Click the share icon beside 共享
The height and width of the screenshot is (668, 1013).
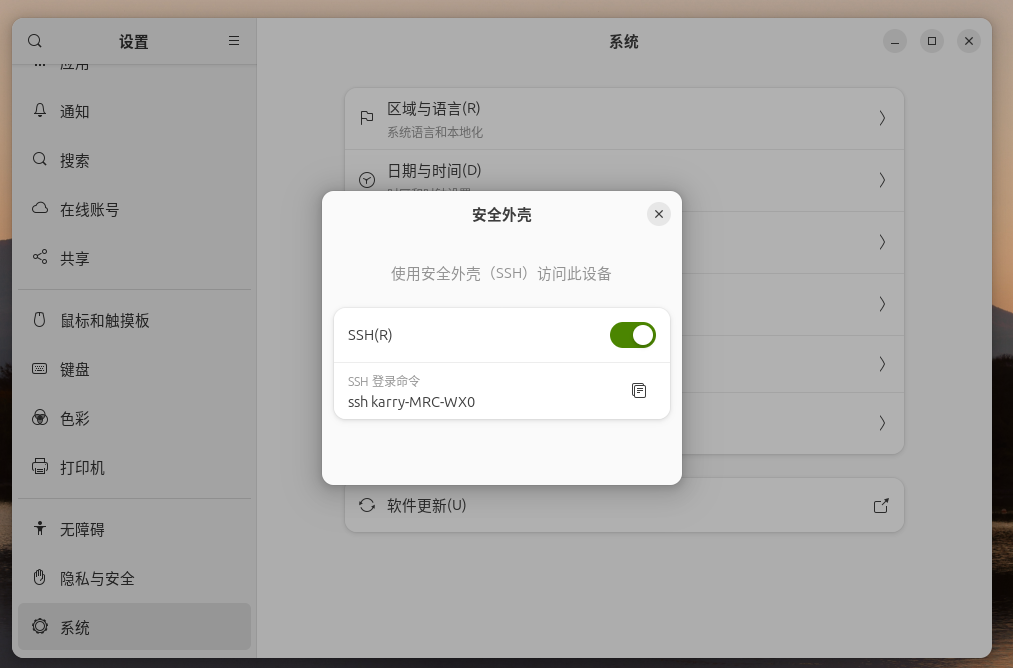(40, 257)
